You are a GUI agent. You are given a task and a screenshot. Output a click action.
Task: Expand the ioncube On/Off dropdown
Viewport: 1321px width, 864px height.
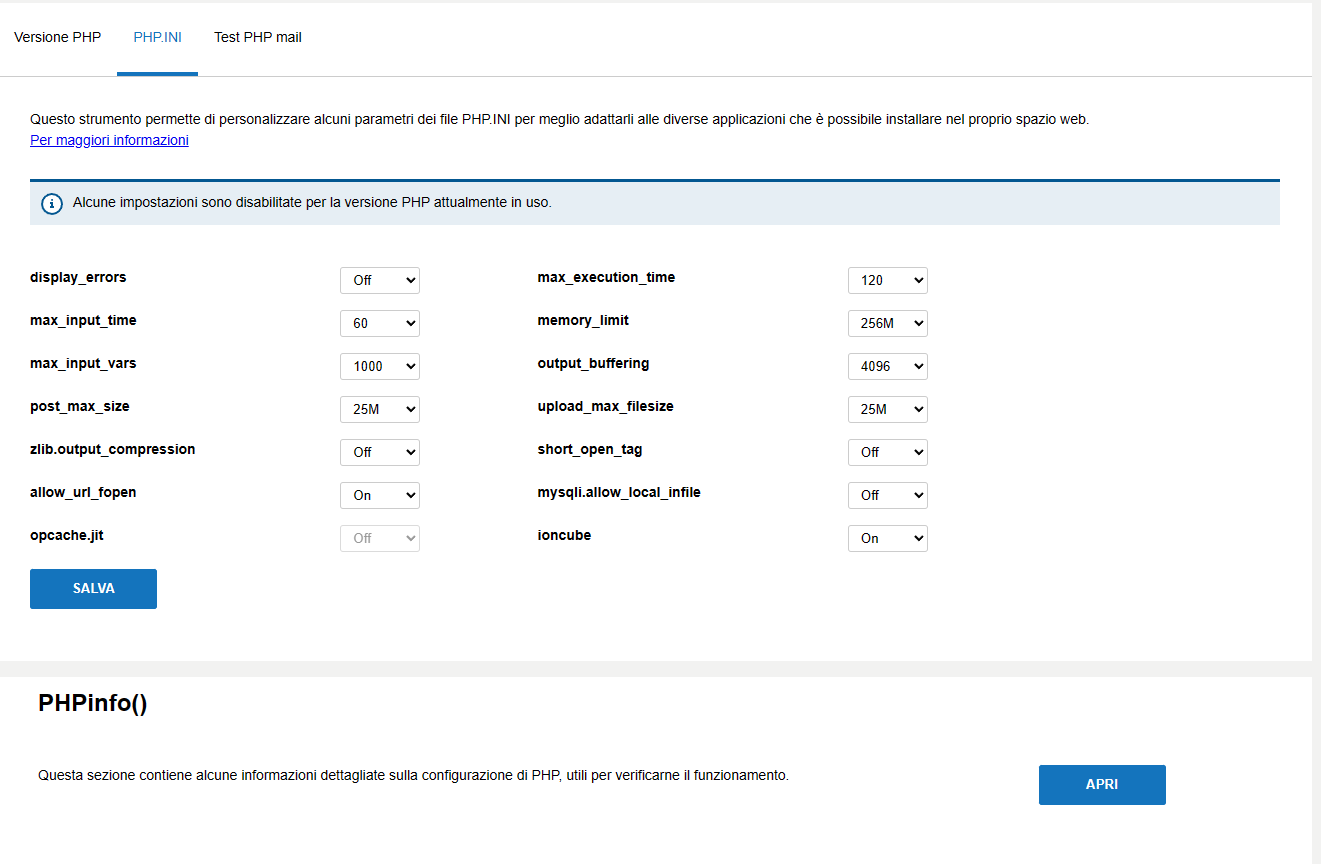point(887,539)
